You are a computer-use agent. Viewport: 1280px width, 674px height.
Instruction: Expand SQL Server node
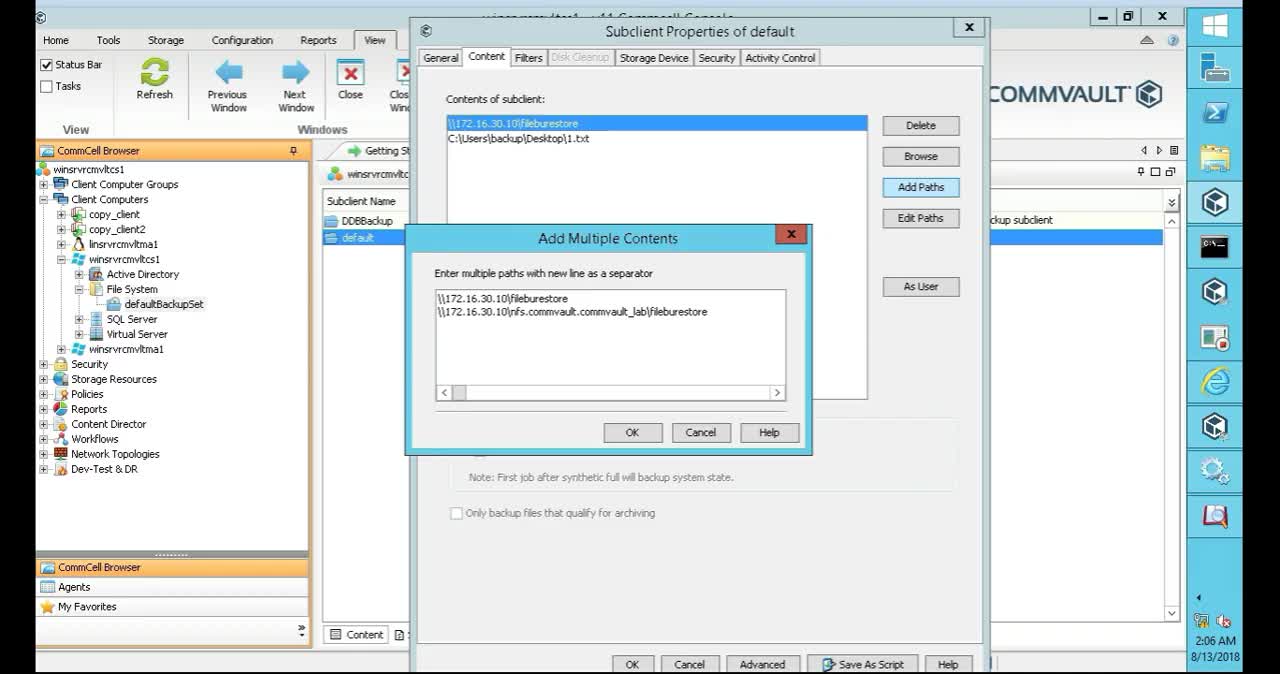79,320
